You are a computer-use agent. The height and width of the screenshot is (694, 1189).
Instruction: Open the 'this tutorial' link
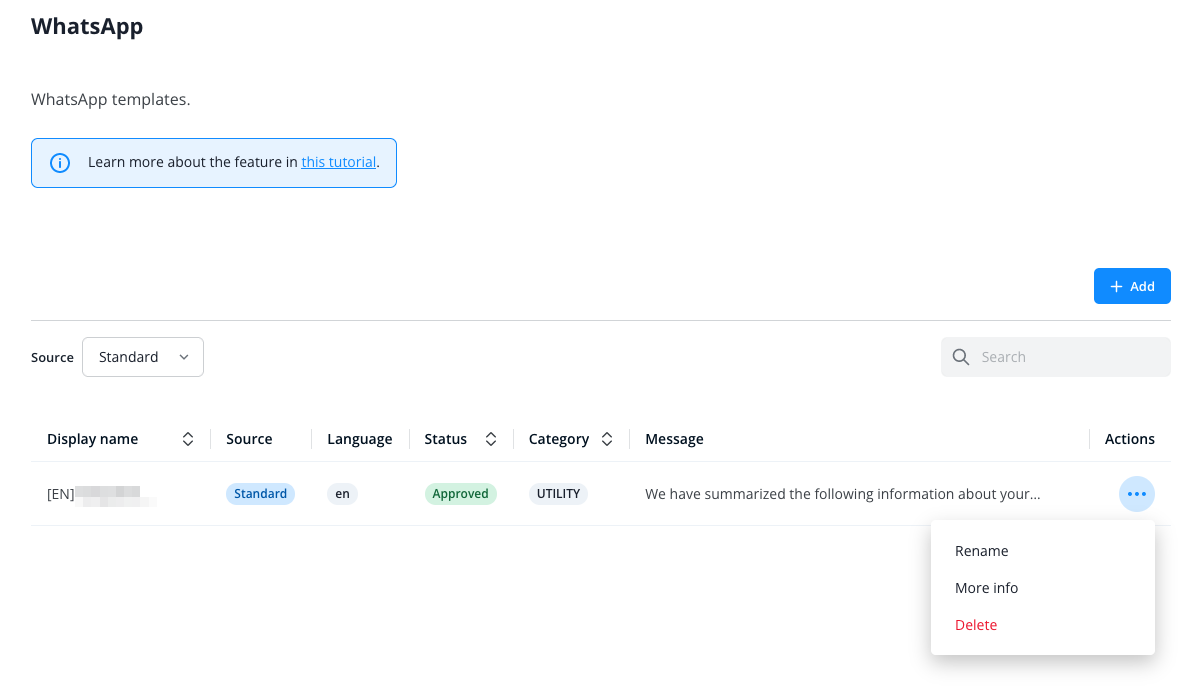[x=338, y=162]
